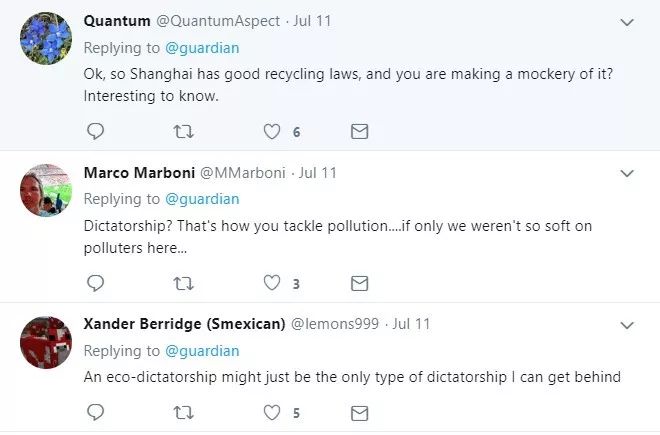Open Marco Marboni's profile name link

point(140,173)
